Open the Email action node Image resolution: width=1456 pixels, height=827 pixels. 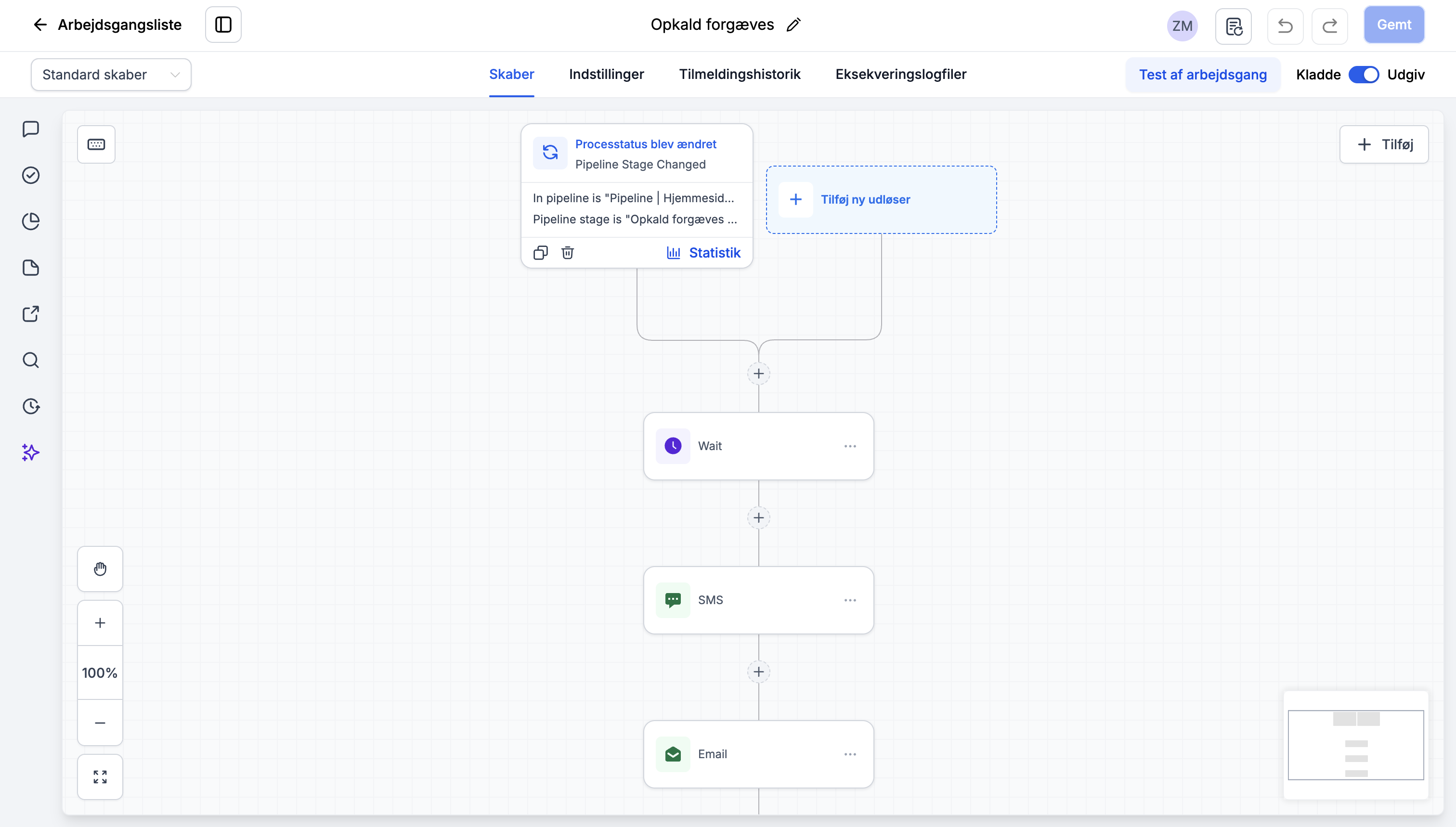(x=758, y=754)
